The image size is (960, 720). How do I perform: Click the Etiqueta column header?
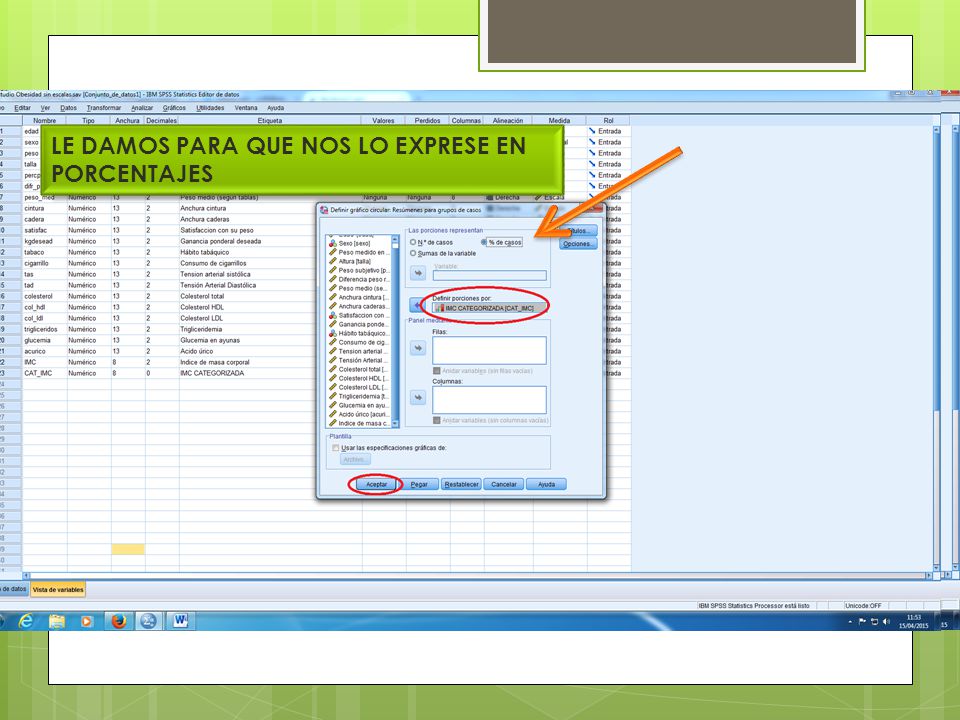(x=270, y=121)
